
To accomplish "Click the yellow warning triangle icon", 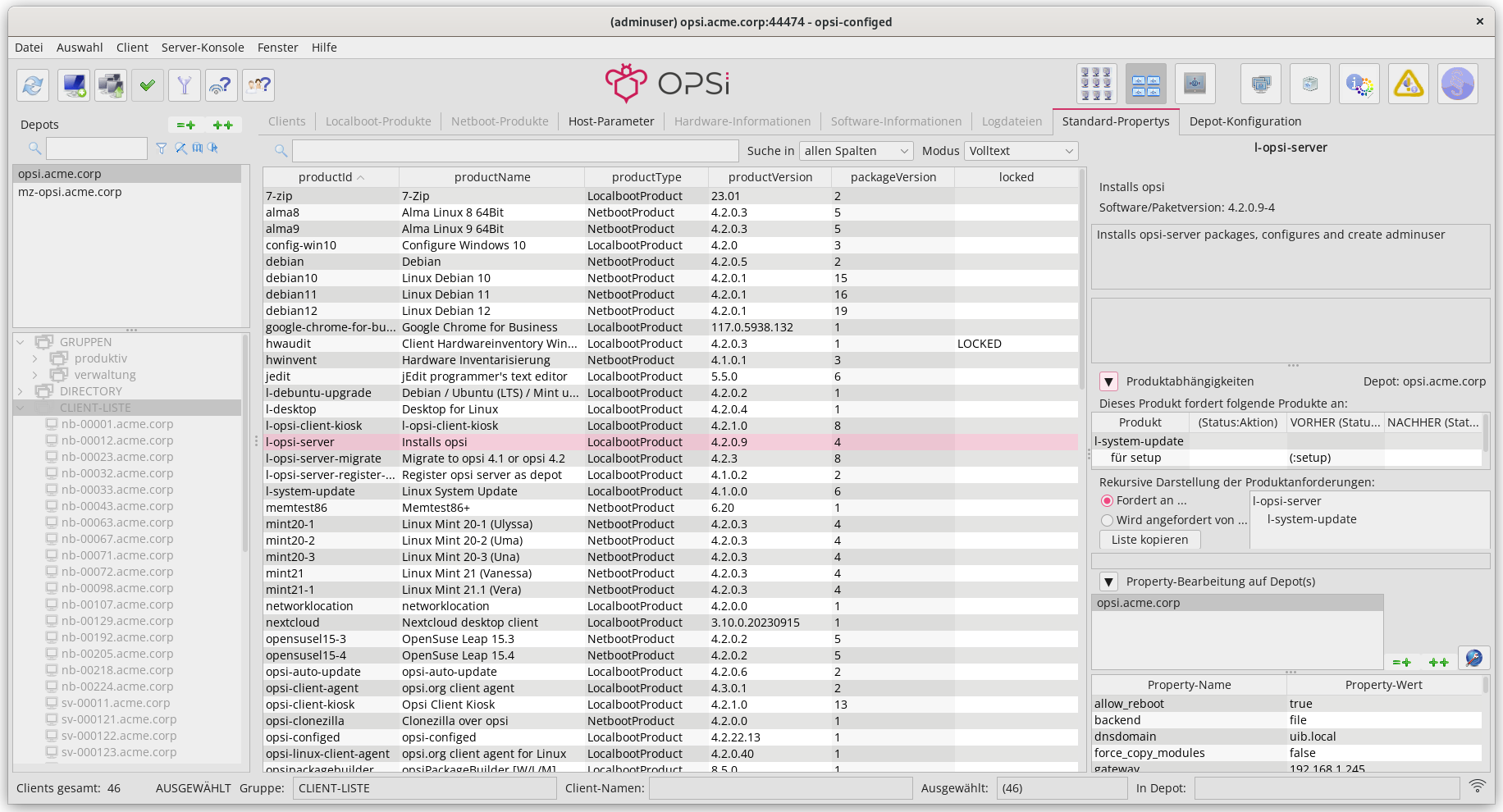I will coord(1409,84).
